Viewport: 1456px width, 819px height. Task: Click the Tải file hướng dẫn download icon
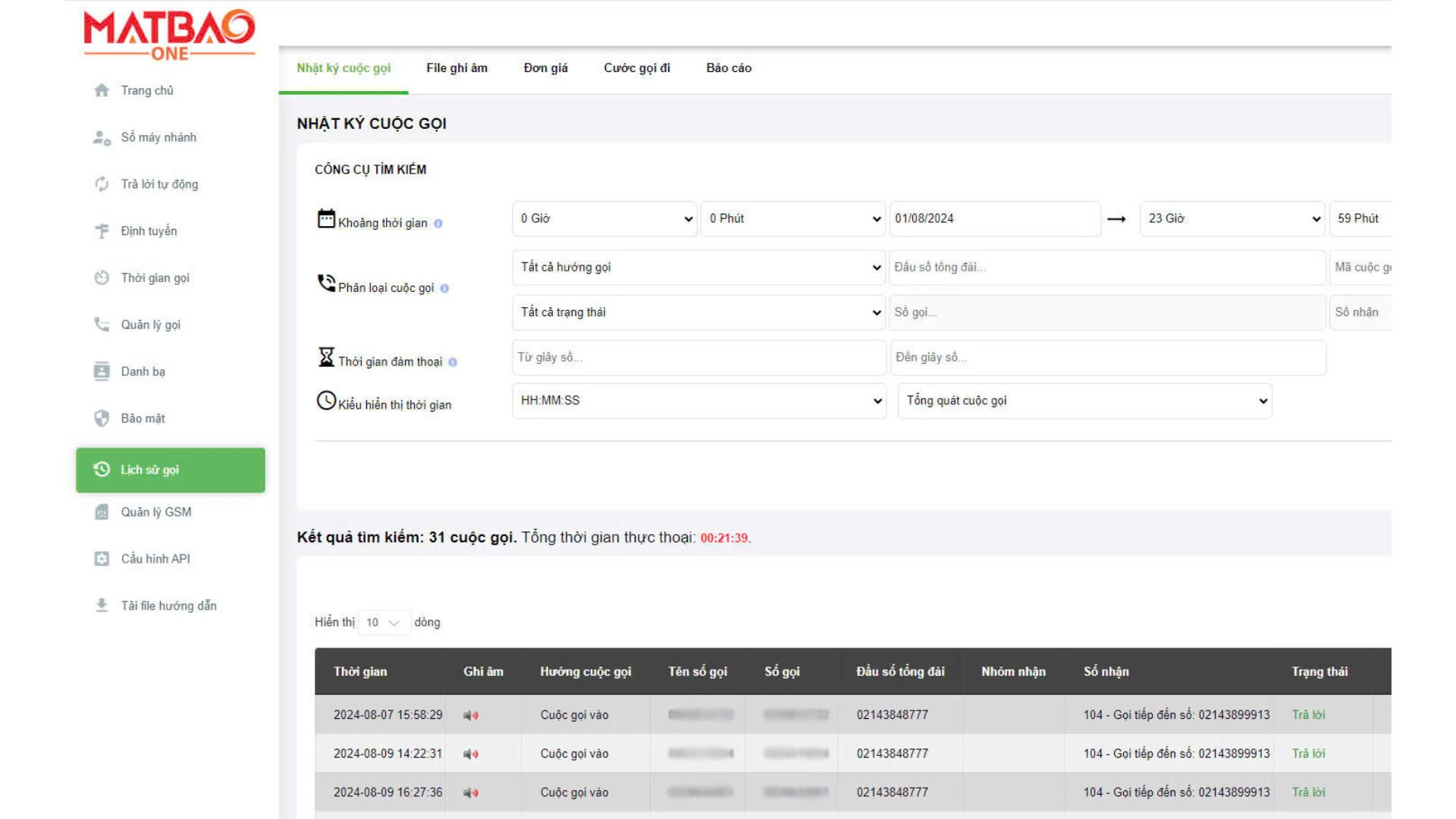click(x=102, y=605)
